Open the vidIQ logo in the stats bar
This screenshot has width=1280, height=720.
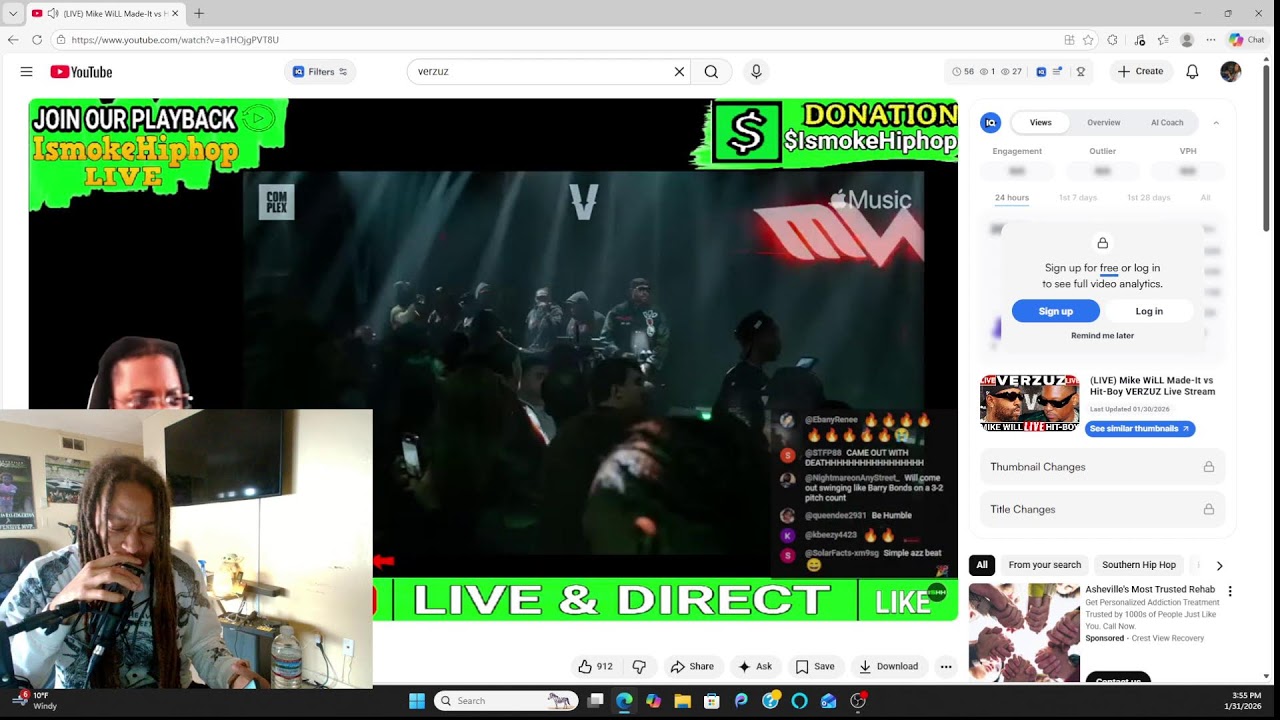click(1041, 72)
